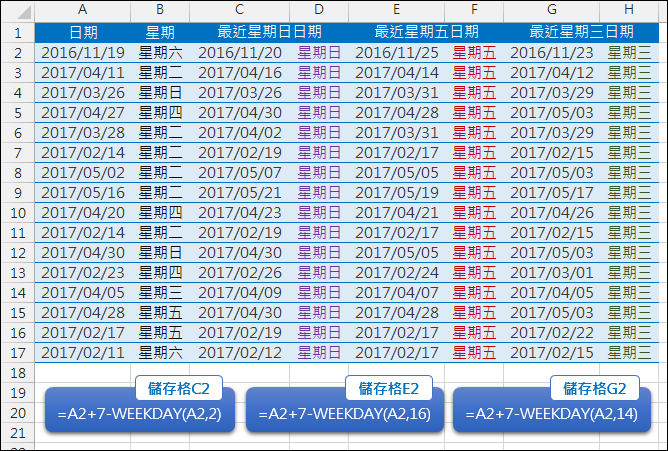This screenshot has height=451, width=668.
Task: Select cell with date 2017/04/16
Action: 240,73
